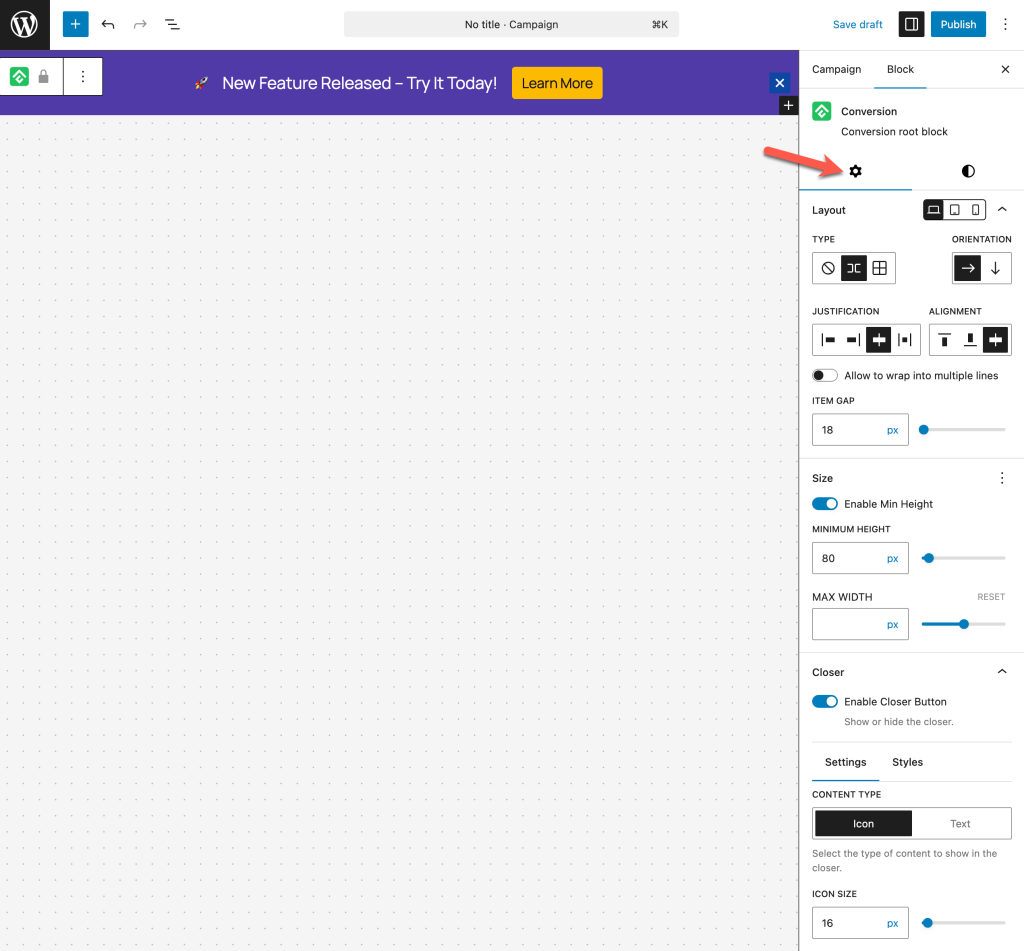Open the block inserter plus button
This screenshot has height=951, width=1024.
(75, 24)
